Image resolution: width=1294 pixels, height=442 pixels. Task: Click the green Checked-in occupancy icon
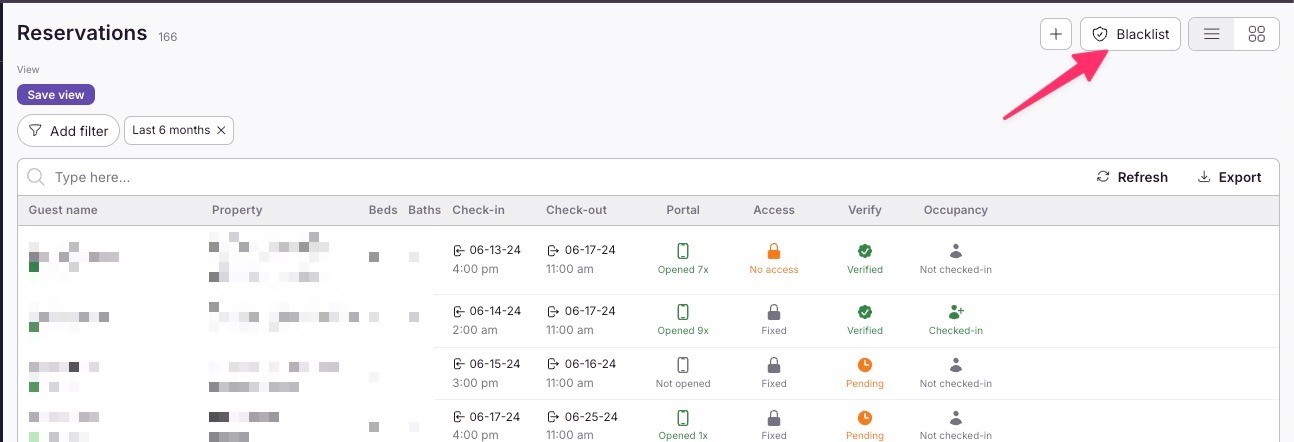pyautogui.click(x=955, y=313)
